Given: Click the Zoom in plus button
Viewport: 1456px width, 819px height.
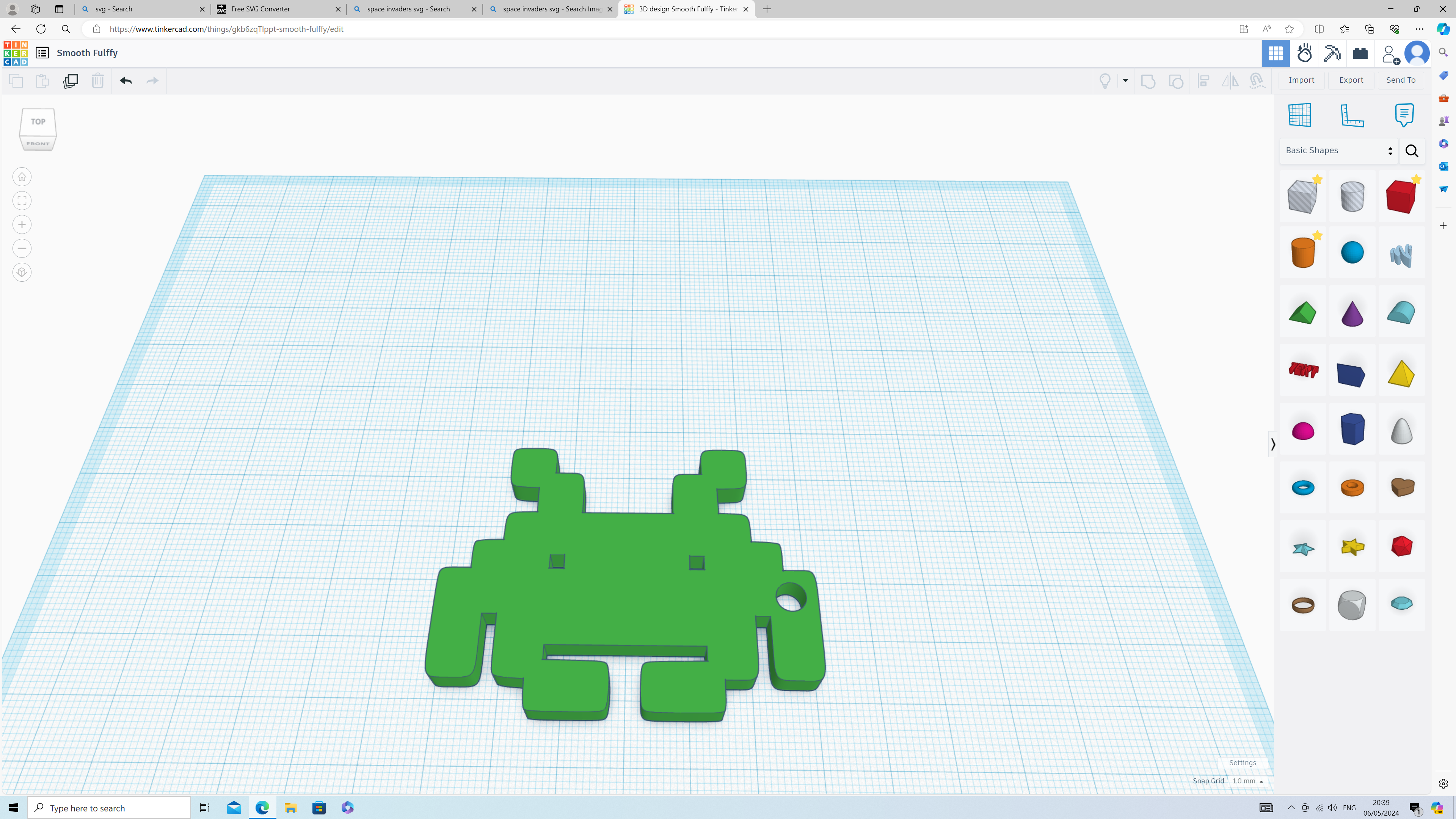Looking at the screenshot, I should point(22,224).
